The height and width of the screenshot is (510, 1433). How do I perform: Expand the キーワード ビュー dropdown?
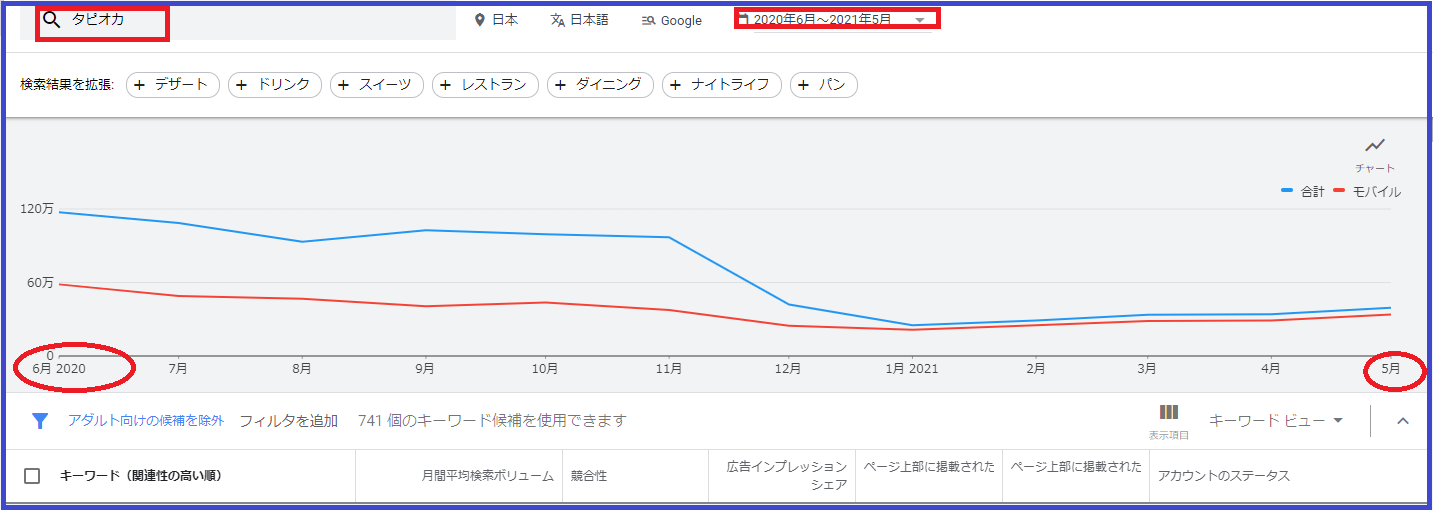pyautogui.click(x=1275, y=421)
